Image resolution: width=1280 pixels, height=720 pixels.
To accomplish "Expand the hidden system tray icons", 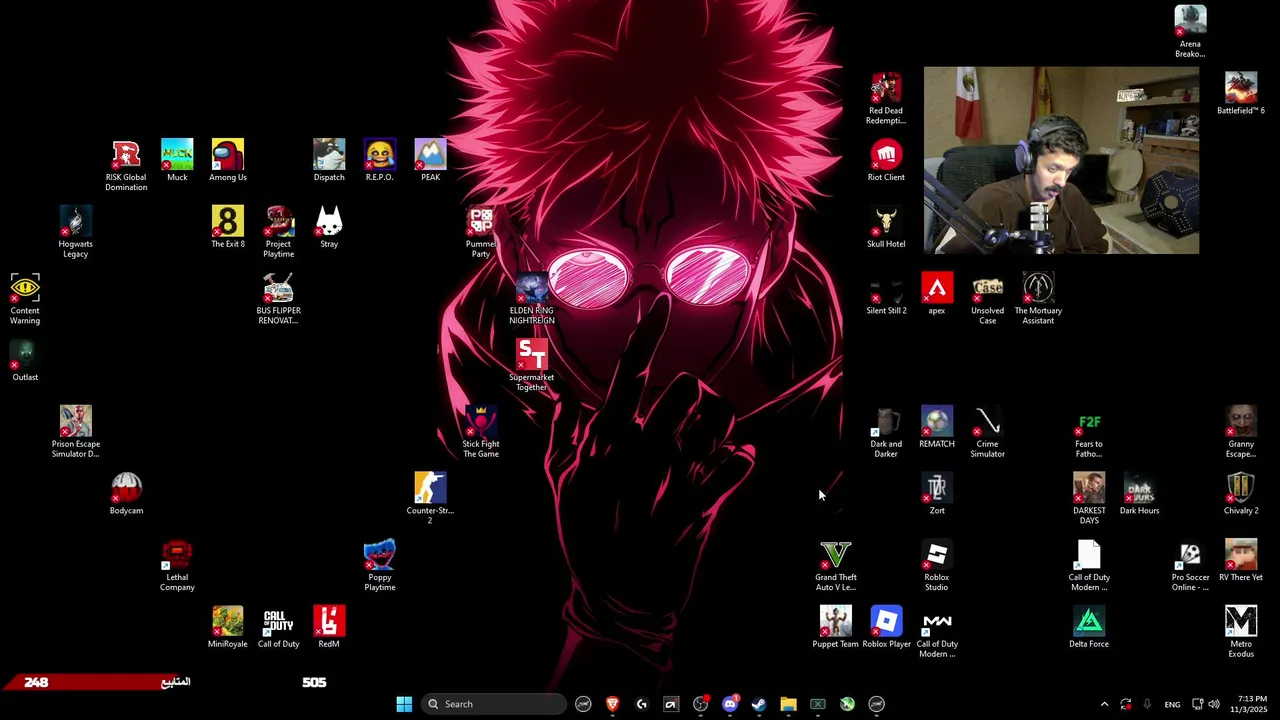I will [x=1104, y=704].
